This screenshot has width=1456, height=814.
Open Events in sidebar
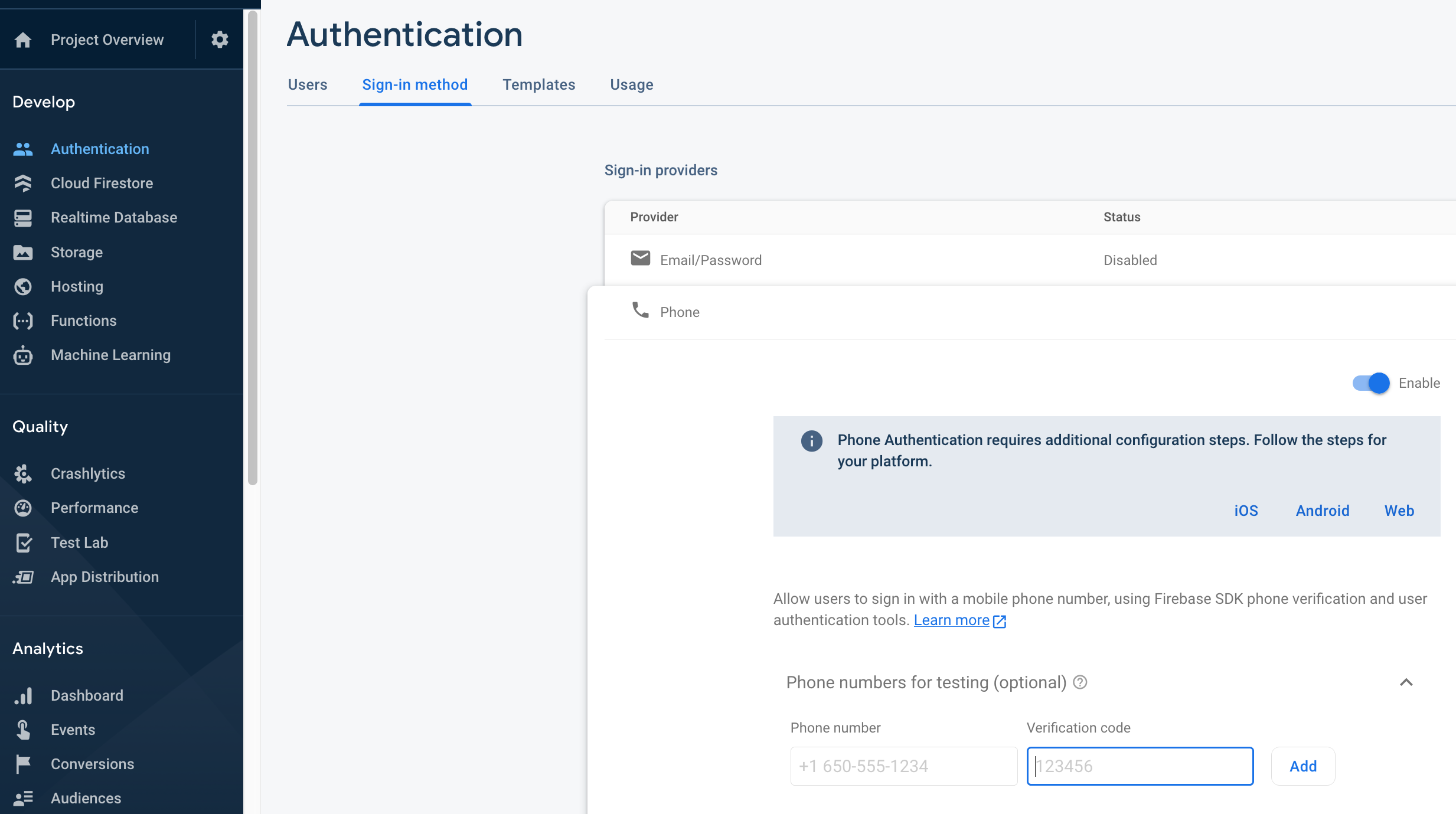73,730
